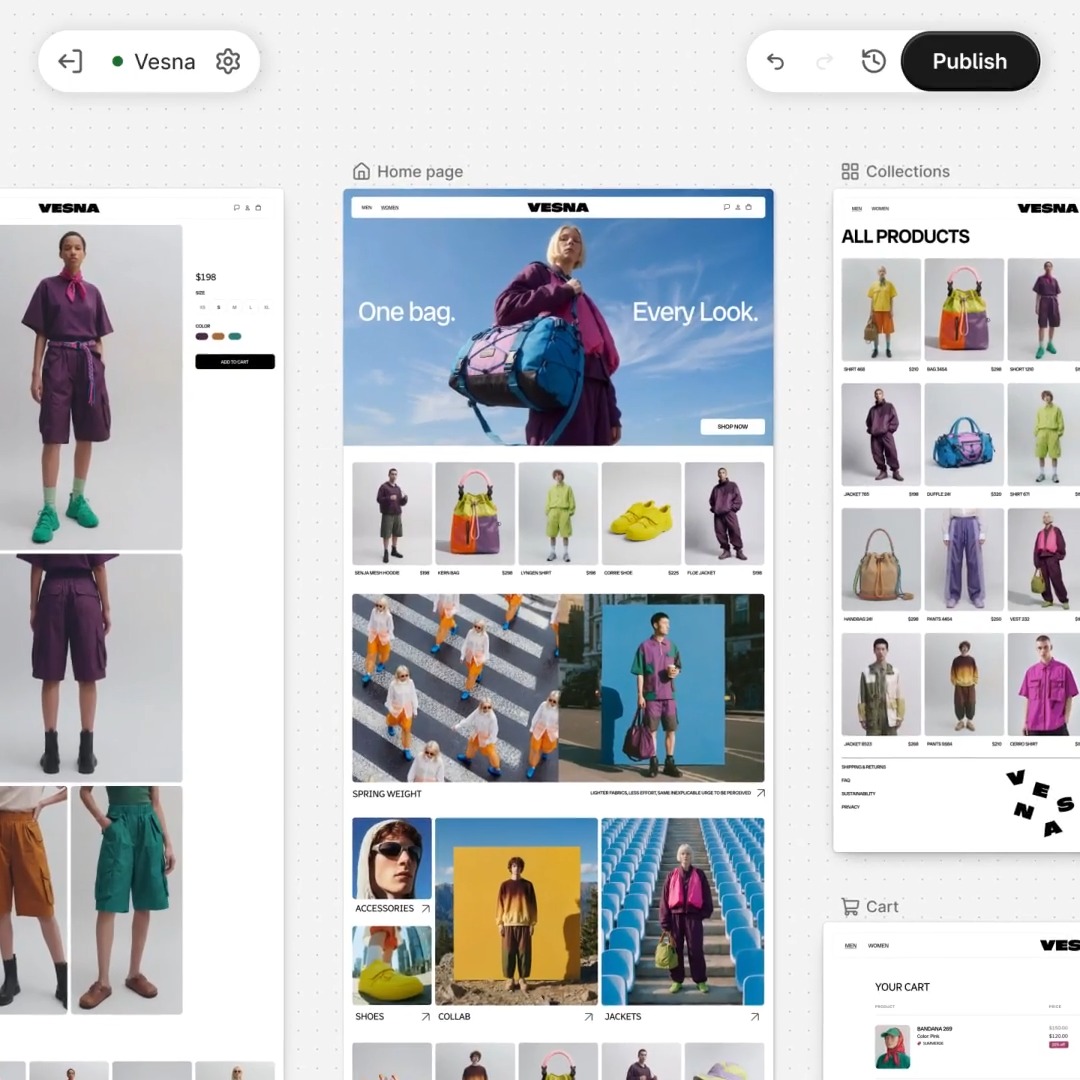The width and height of the screenshot is (1080, 1080).
Task: Click the YOUR CART heading
Action: [902, 987]
